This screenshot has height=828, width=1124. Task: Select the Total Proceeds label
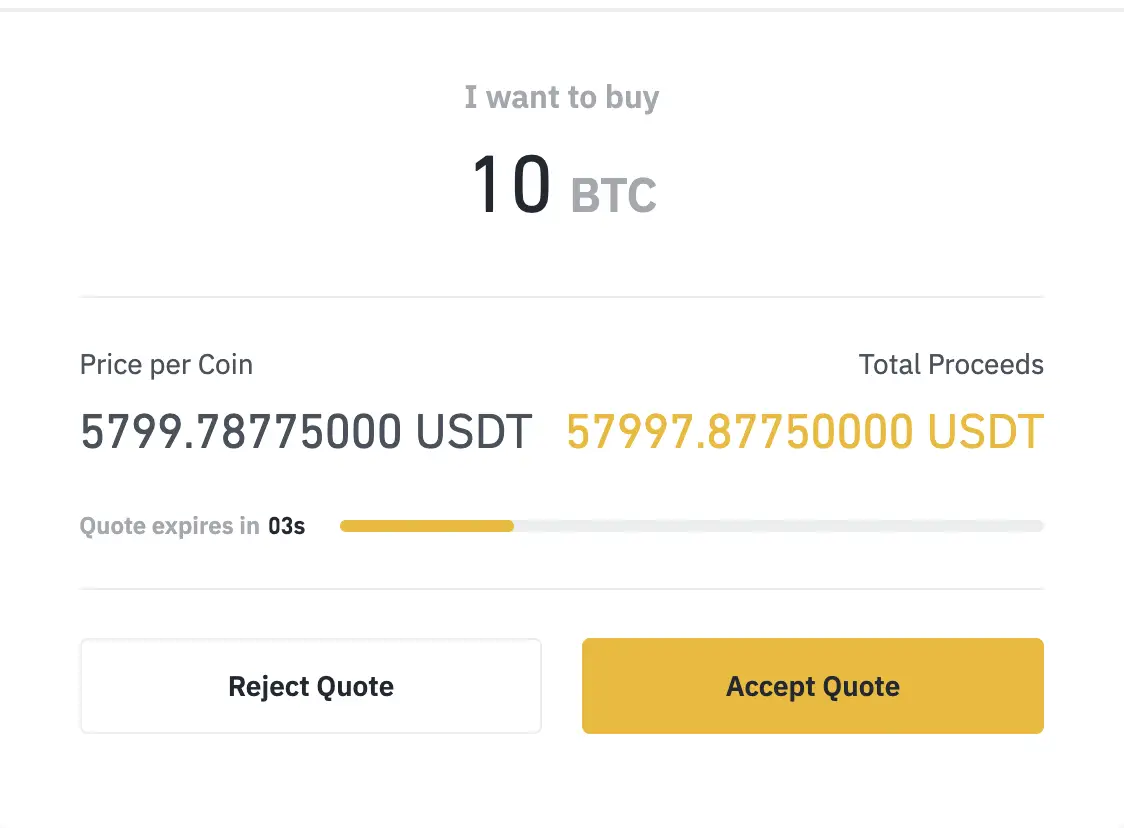click(x=951, y=364)
